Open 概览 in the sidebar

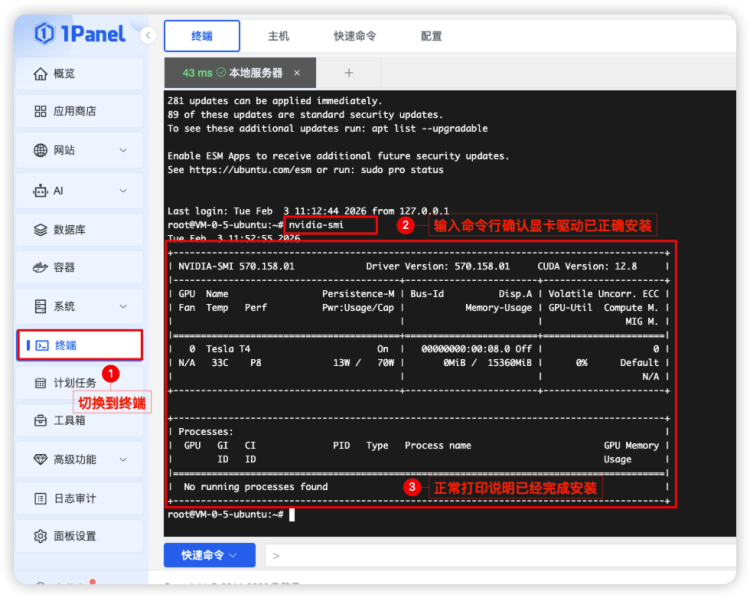point(79,74)
